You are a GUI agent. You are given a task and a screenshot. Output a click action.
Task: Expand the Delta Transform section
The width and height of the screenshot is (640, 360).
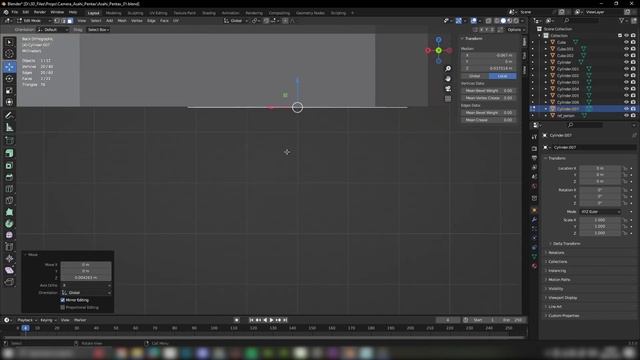567,244
